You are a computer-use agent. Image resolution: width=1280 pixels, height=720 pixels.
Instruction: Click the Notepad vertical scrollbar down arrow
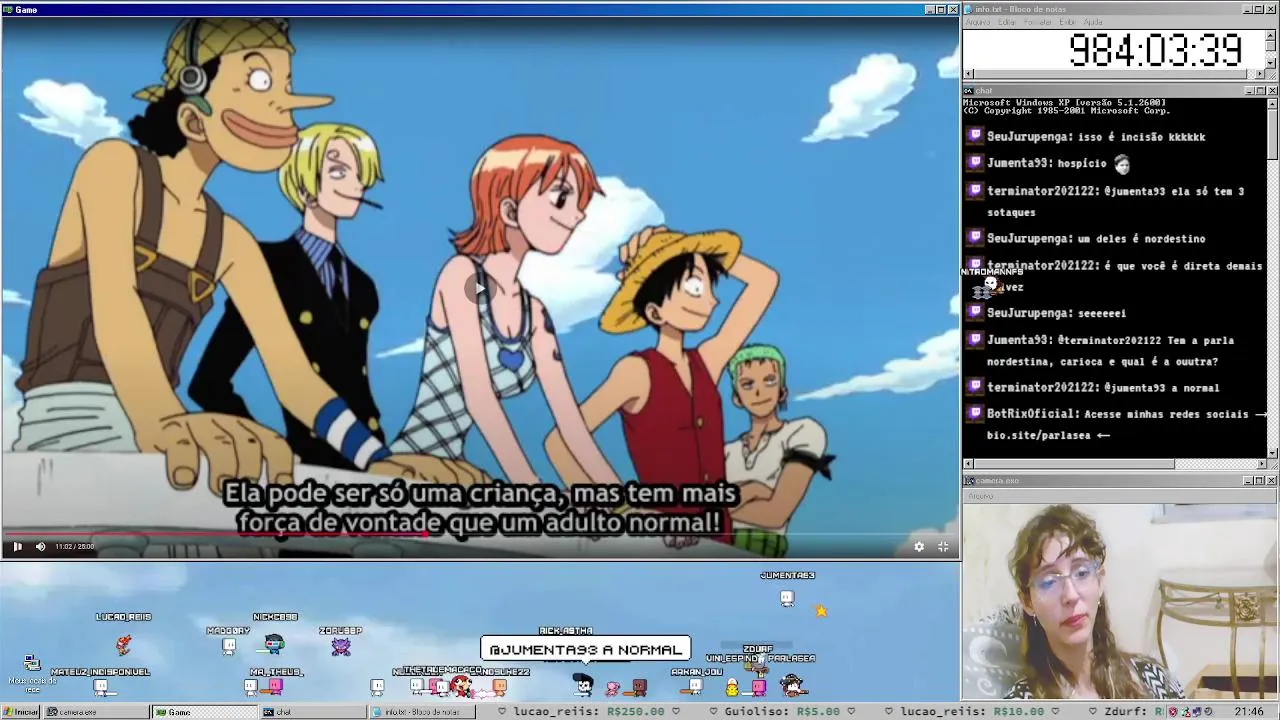click(x=1272, y=63)
